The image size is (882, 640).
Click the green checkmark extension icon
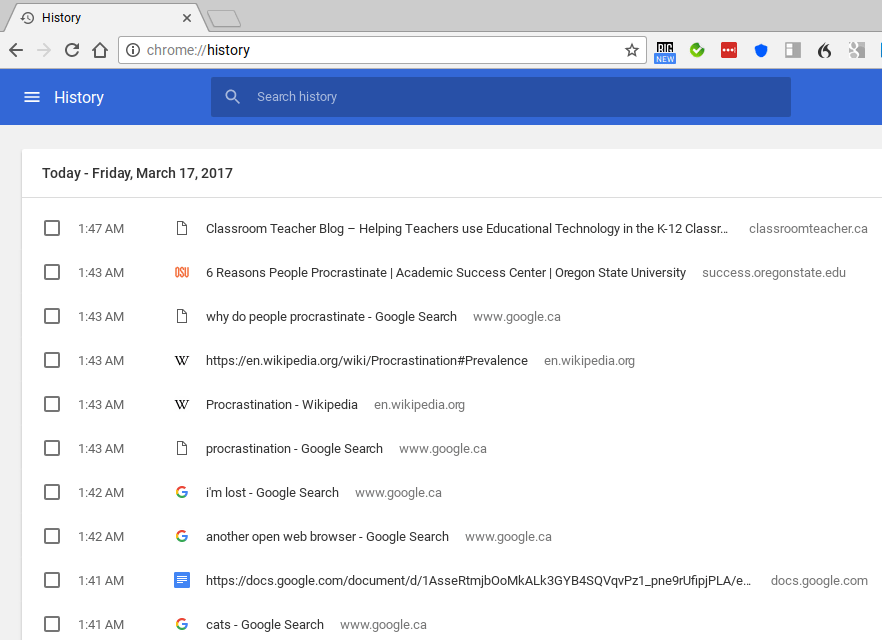[x=697, y=50]
